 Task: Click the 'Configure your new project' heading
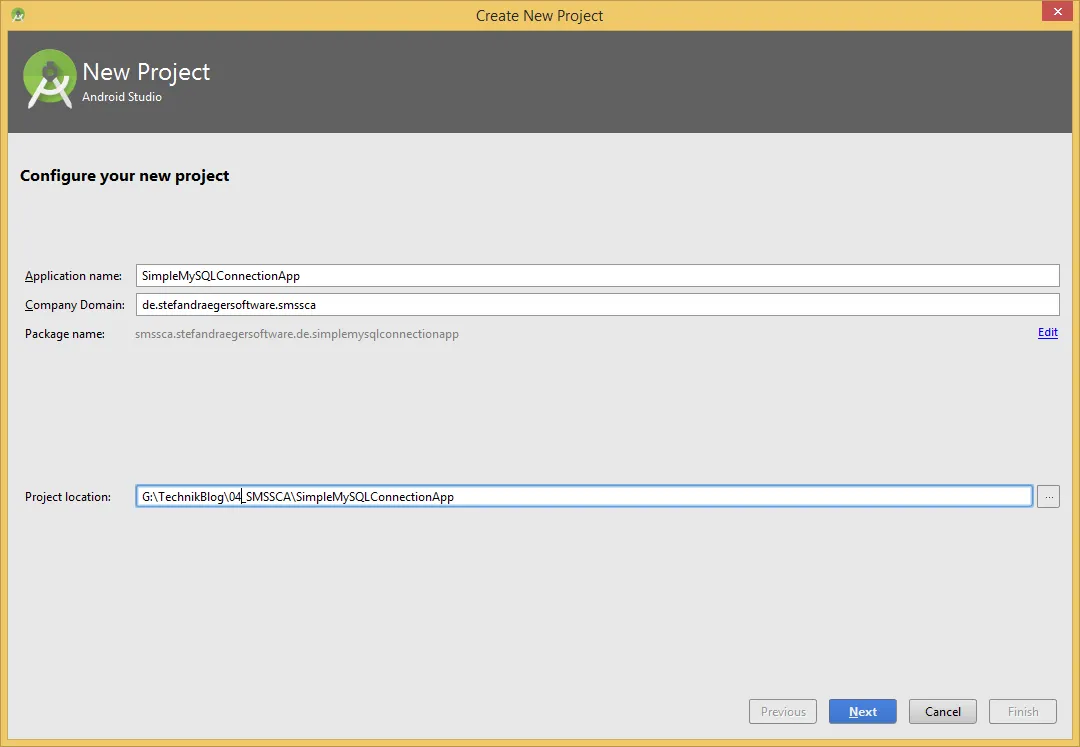pyautogui.click(x=125, y=176)
